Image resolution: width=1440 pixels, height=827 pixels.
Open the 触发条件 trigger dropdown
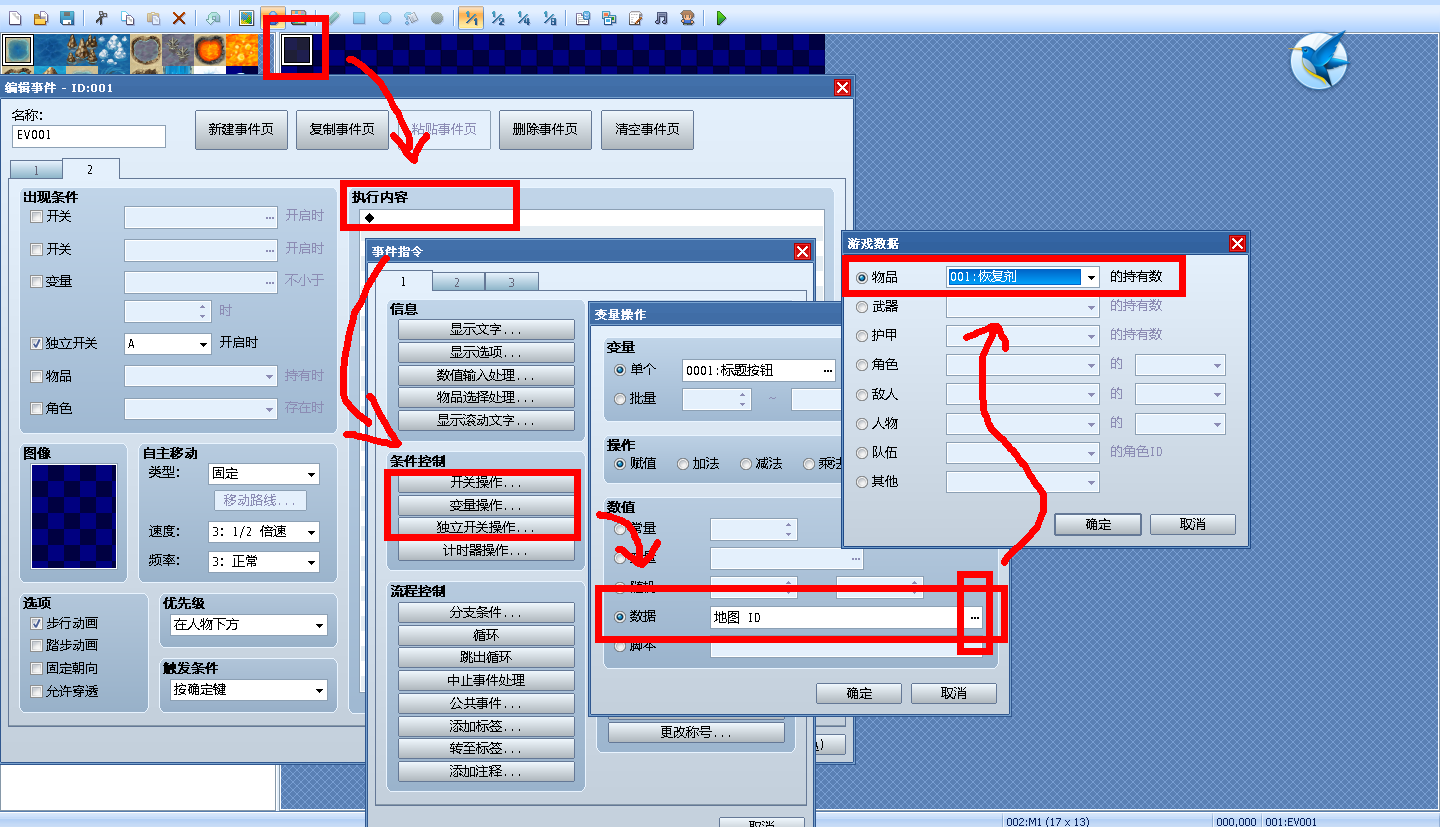click(319, 690)
